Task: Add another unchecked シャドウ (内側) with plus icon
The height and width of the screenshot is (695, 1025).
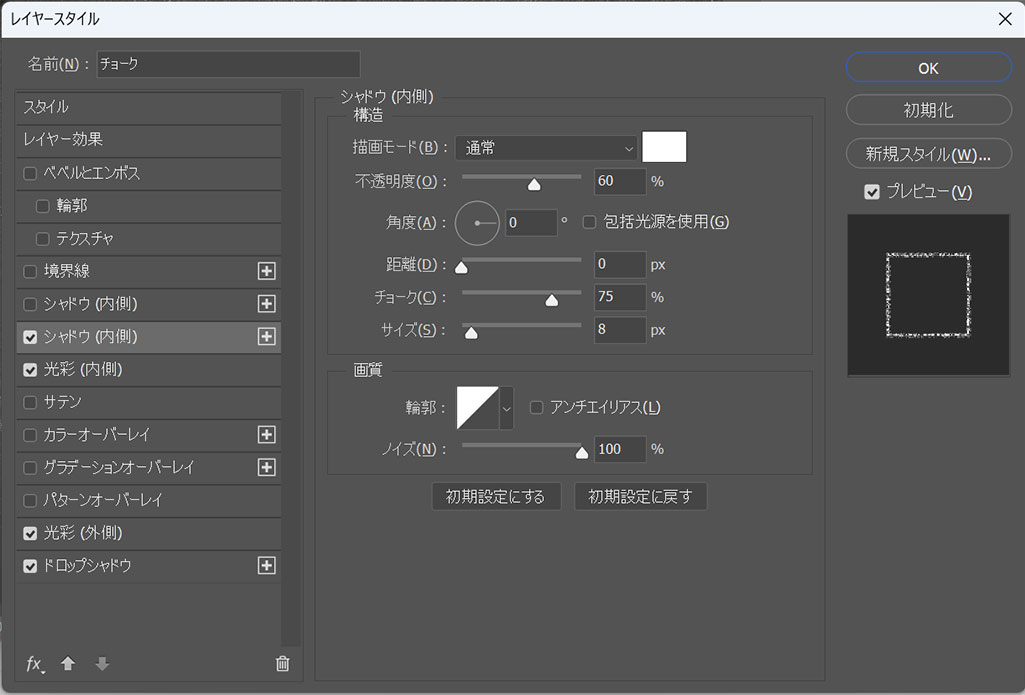Action: click(266, 303)
